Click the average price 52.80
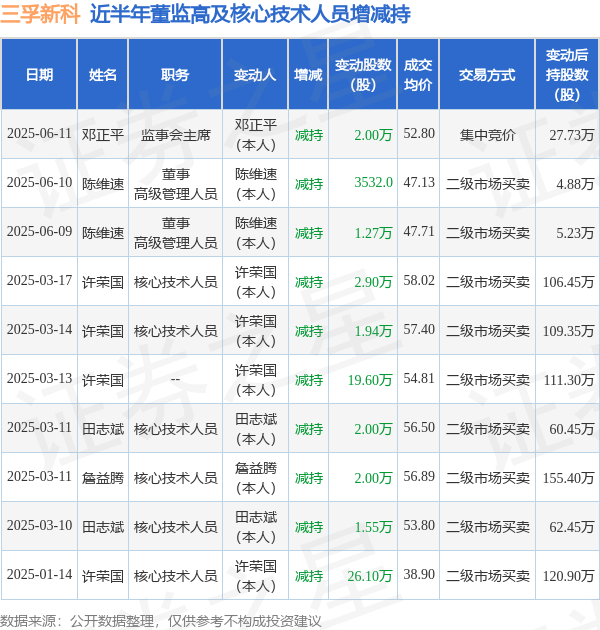The image size is (600, 630). (x=419, y=134)
